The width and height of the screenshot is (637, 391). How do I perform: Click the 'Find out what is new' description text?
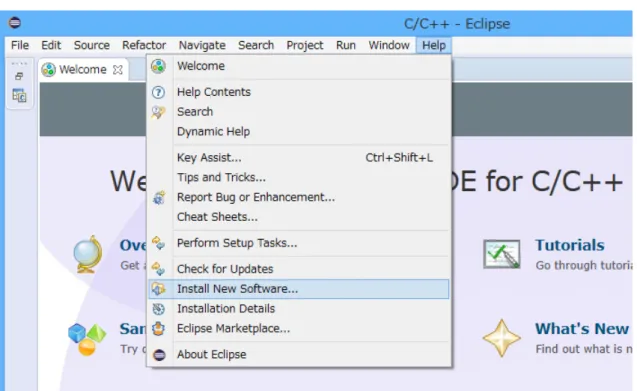pos(584,349)
